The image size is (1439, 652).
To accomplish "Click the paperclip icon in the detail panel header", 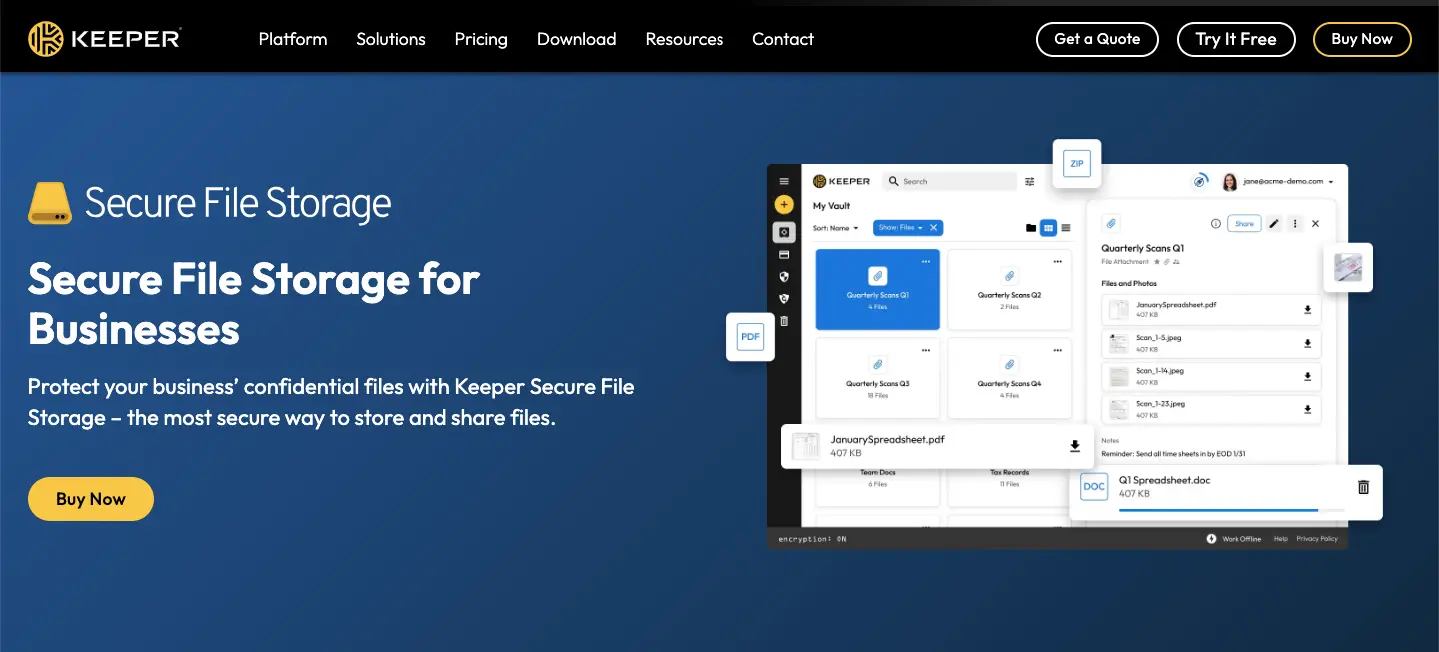I will 1112,224.
